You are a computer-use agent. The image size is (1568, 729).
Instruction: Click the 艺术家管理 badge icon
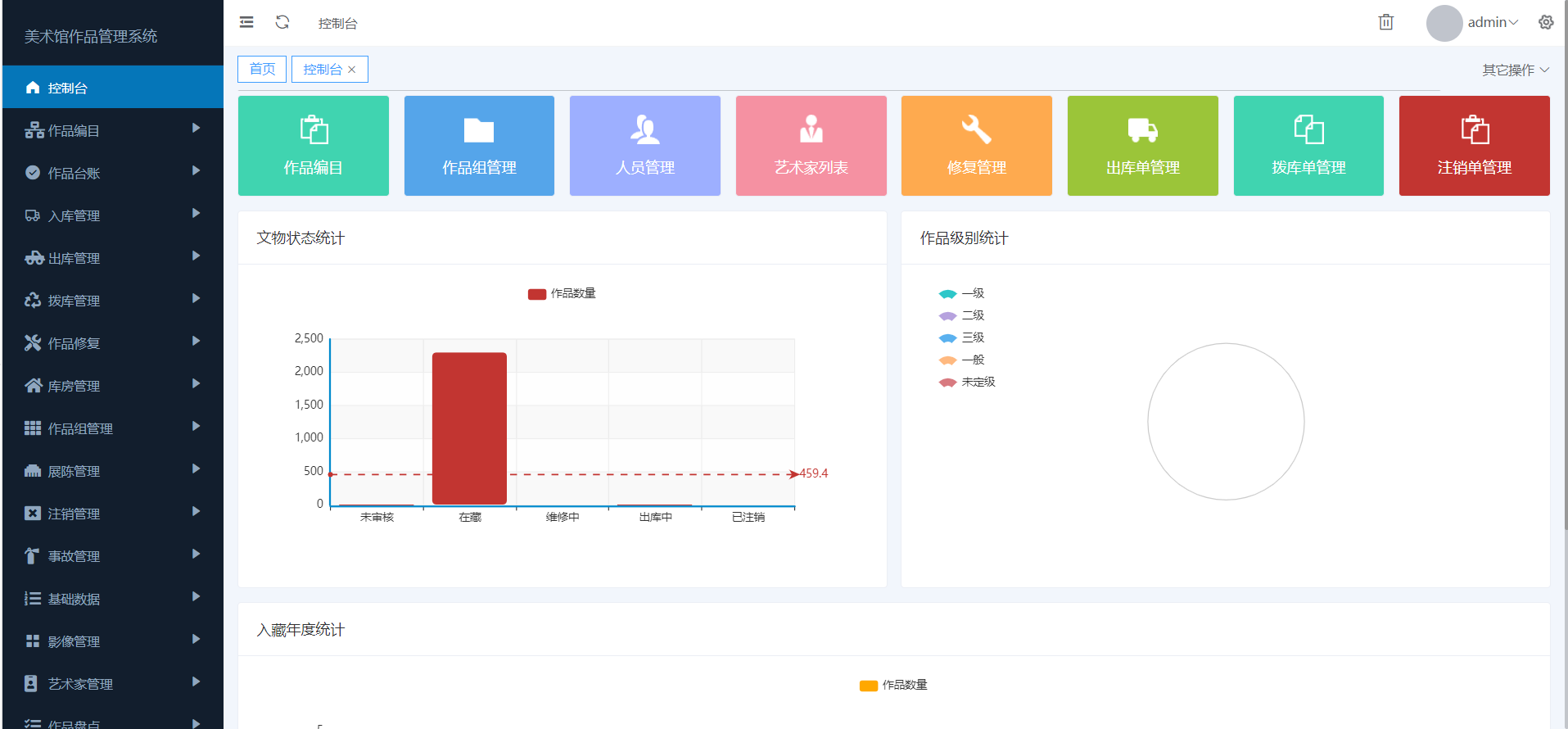tap(31, 684)
